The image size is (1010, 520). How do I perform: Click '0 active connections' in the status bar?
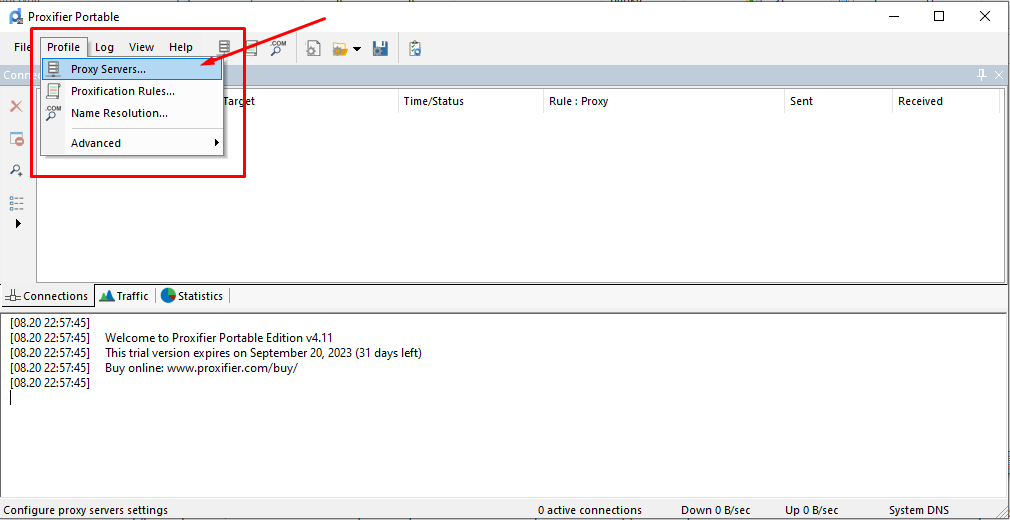[x=590, y=510]
